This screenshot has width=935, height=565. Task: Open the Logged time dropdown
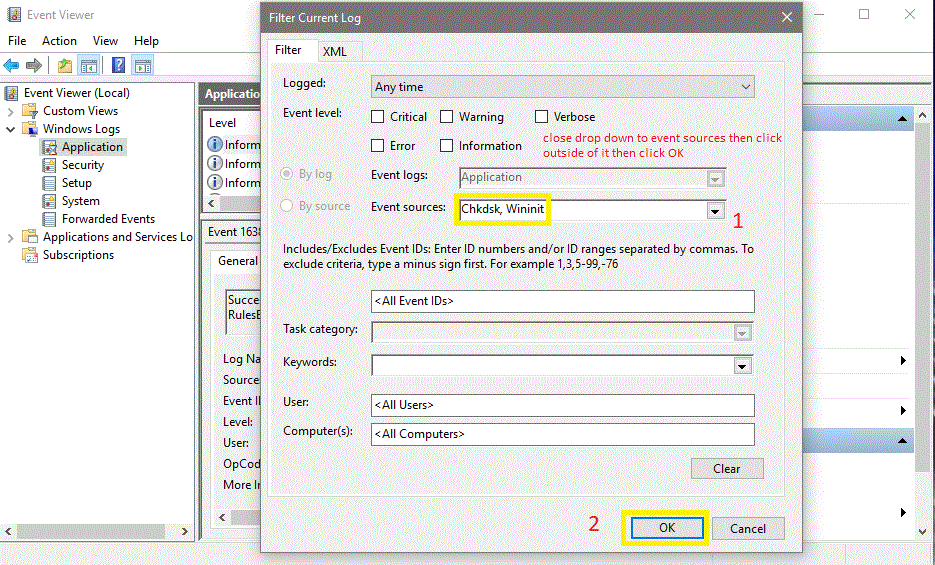[562, 87]
